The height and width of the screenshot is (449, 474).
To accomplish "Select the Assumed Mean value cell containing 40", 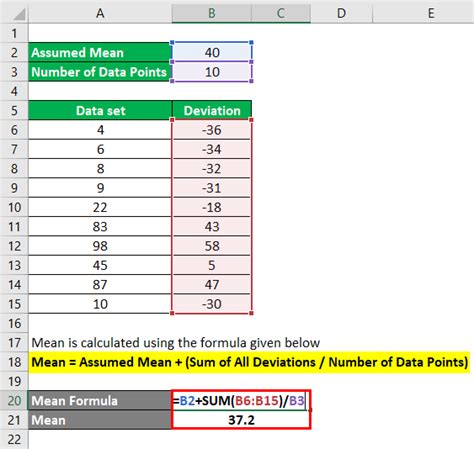I will [x=212, y=52].
